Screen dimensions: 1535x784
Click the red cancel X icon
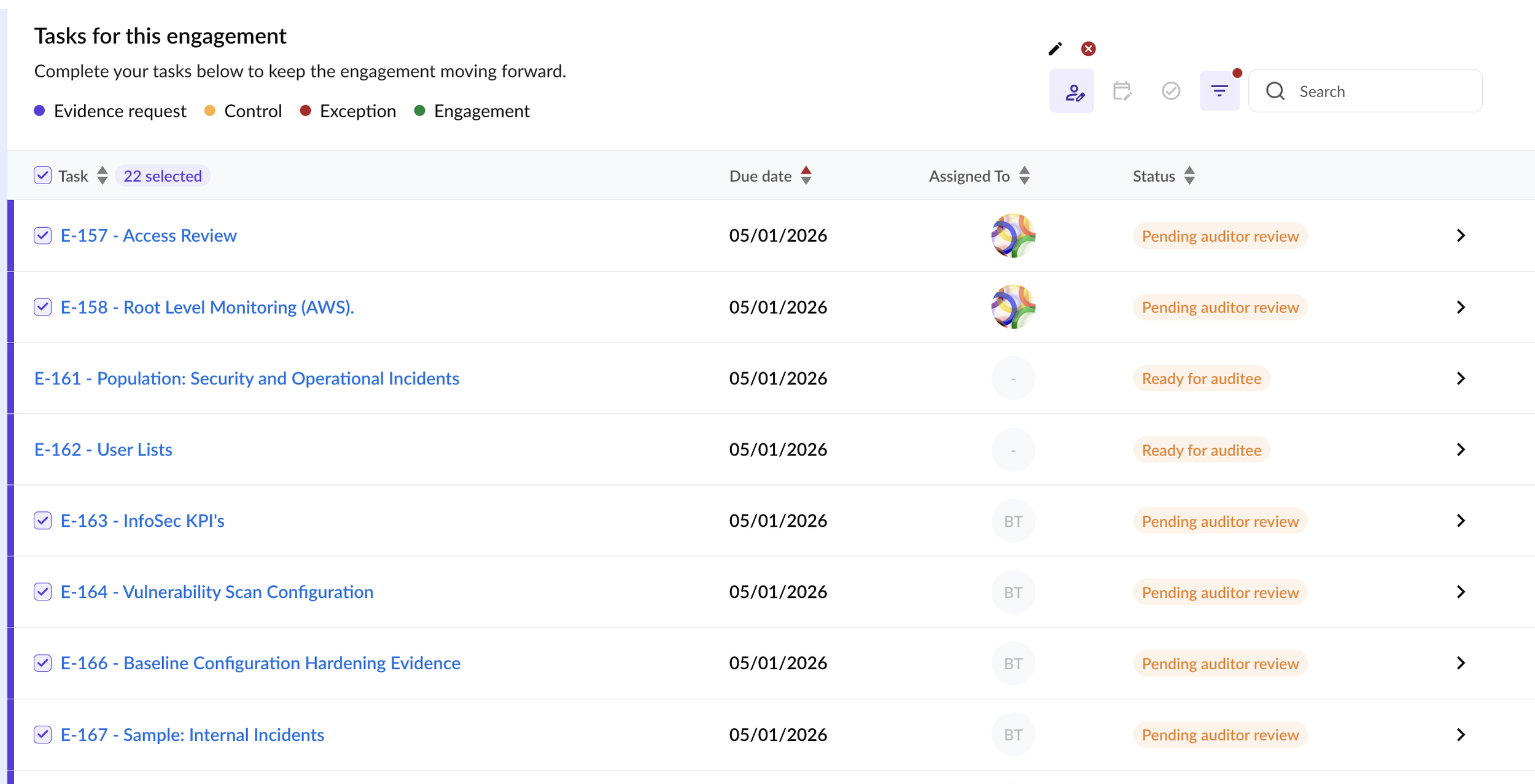1088,49
